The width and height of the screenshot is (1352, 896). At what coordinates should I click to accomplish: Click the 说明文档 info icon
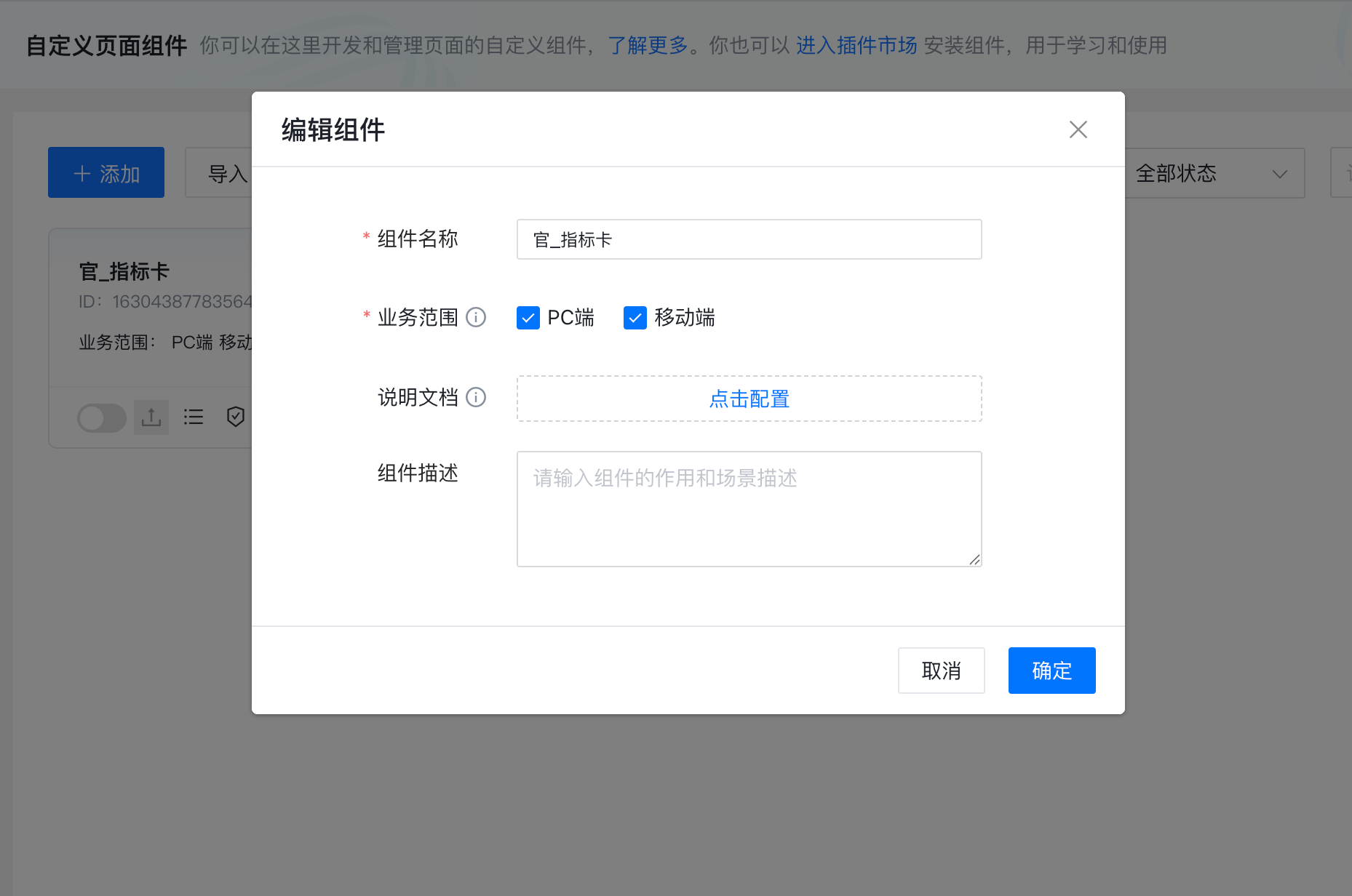pos(476,398)
